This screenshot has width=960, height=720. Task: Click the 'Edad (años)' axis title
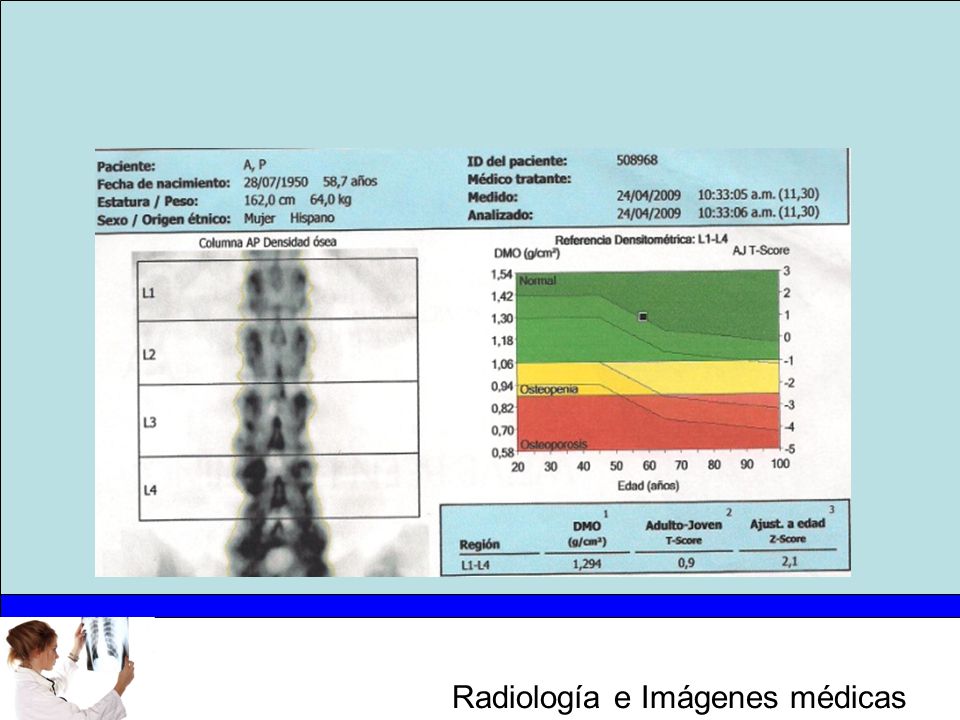coord(648,486)
